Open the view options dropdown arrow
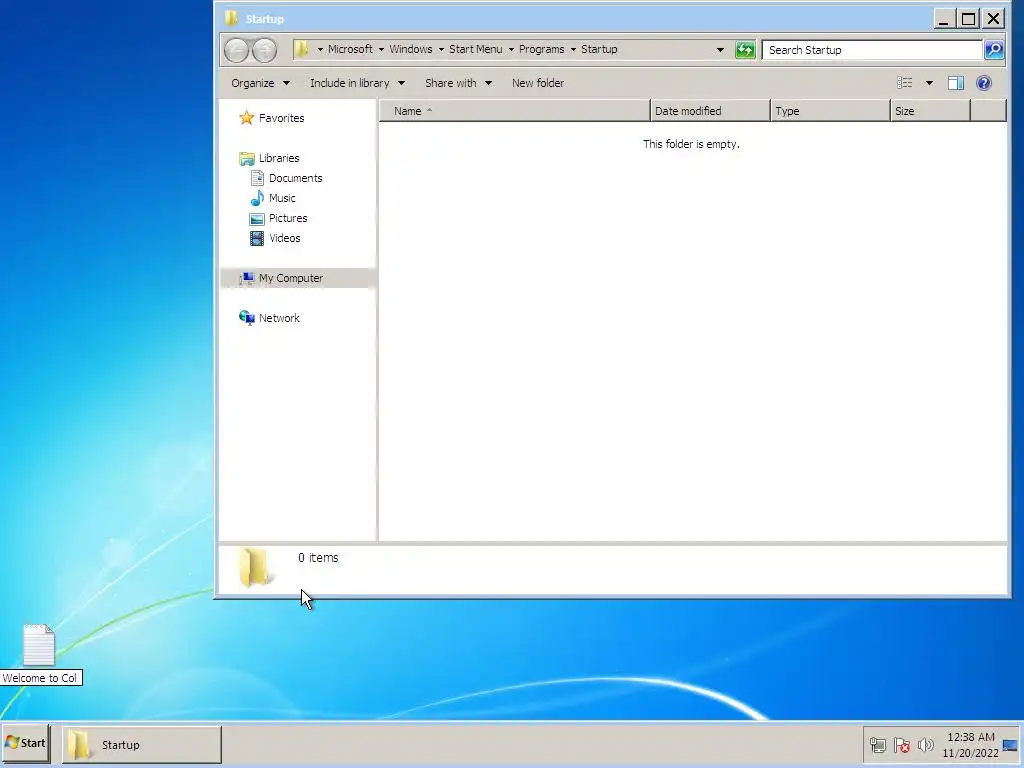 point(929,83)
